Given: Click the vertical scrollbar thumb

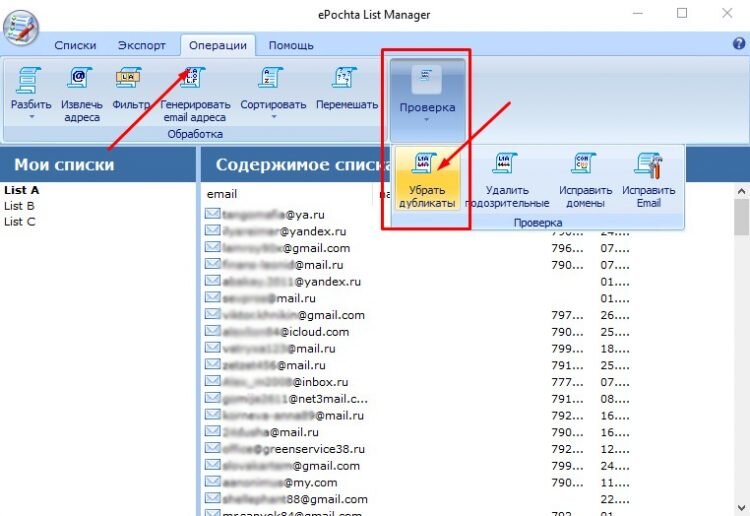Looking at the screenshot, I should pyautogui.click(x=741, y=217).
